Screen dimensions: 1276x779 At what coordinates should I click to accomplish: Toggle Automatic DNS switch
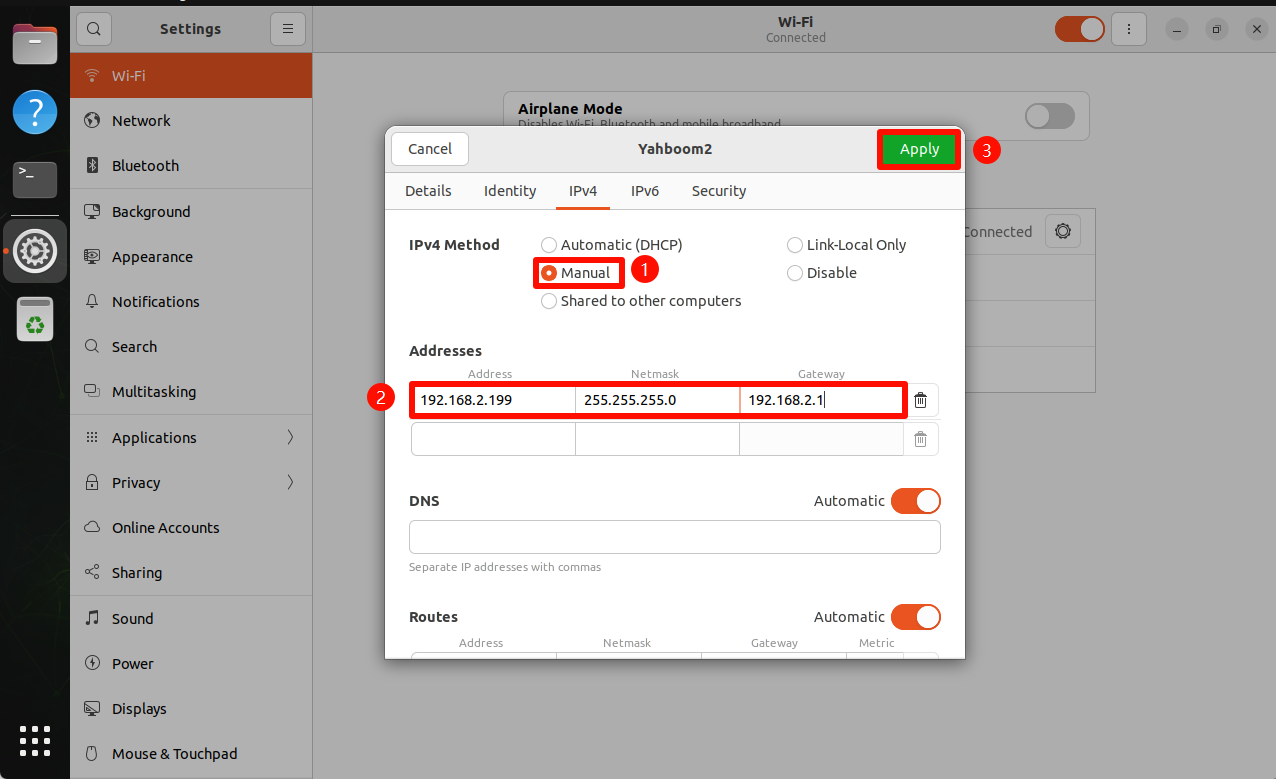[x=916, y=501]
